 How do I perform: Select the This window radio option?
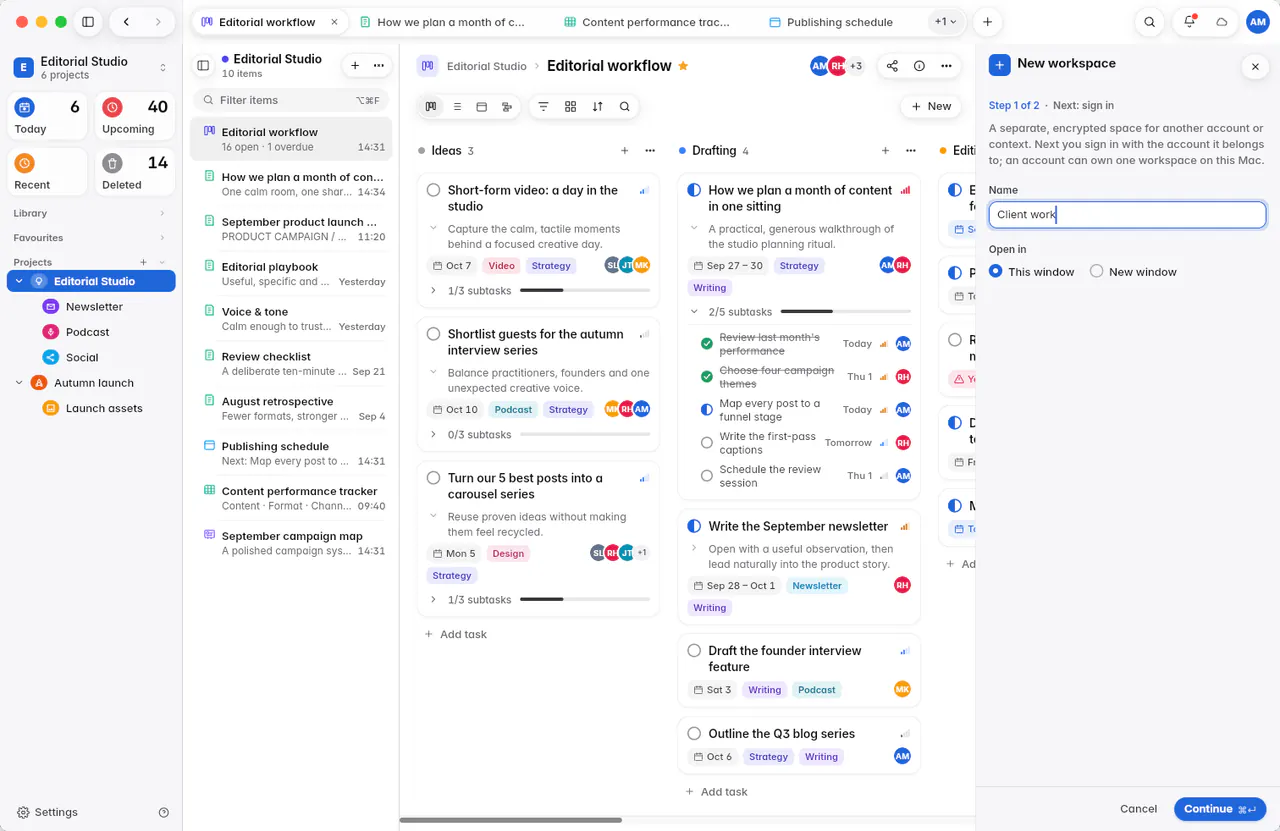995,271
